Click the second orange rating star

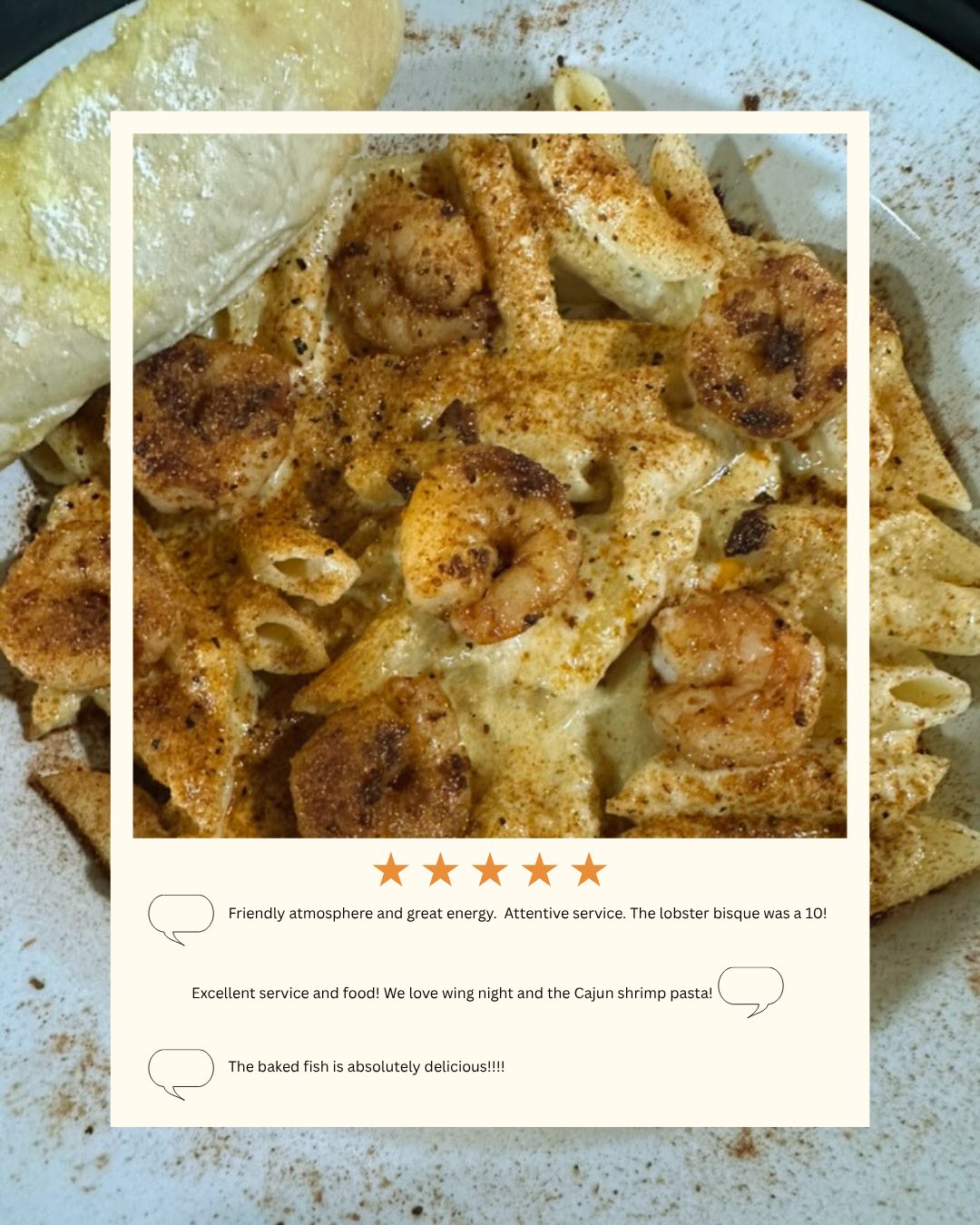point(440,869)
